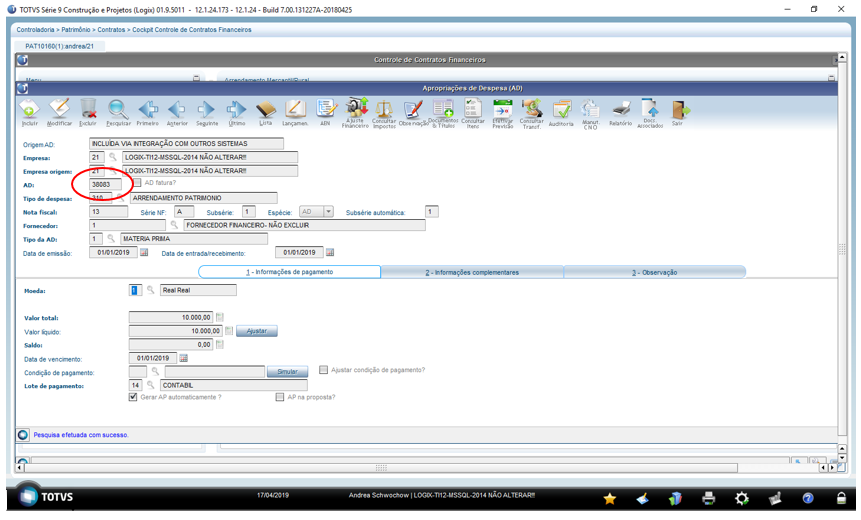
Task: Switch to Informações complementares tab
Action: click(472, 272)
